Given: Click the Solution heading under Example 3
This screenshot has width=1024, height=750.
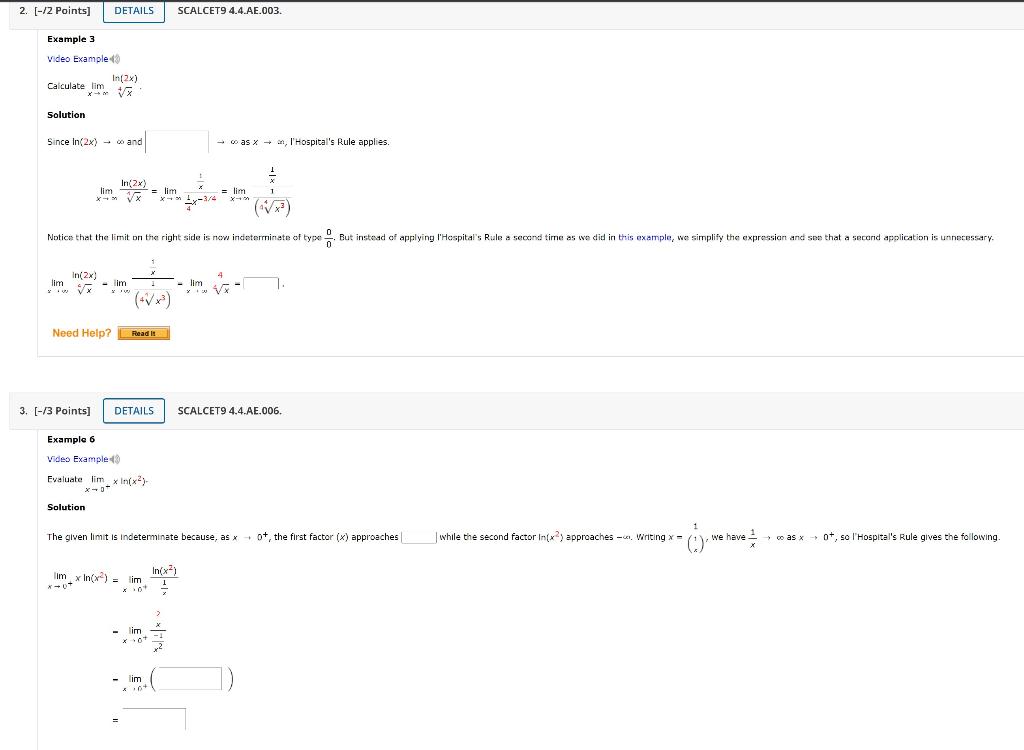Looking at the screenshot, I should [x=66, y=115].
